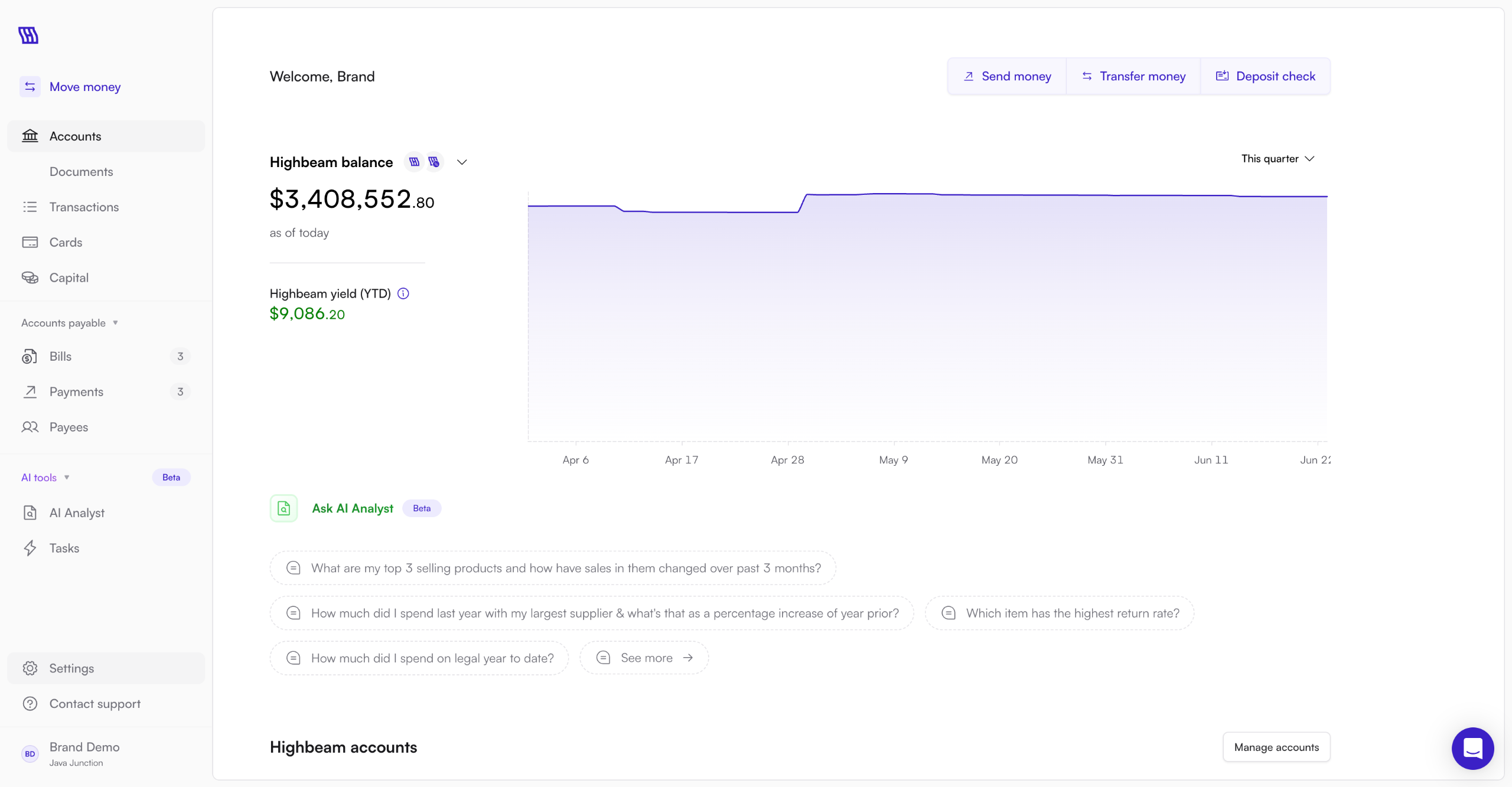Open Cards from the sidebar
1512x787 pixels.
(66, 242)
